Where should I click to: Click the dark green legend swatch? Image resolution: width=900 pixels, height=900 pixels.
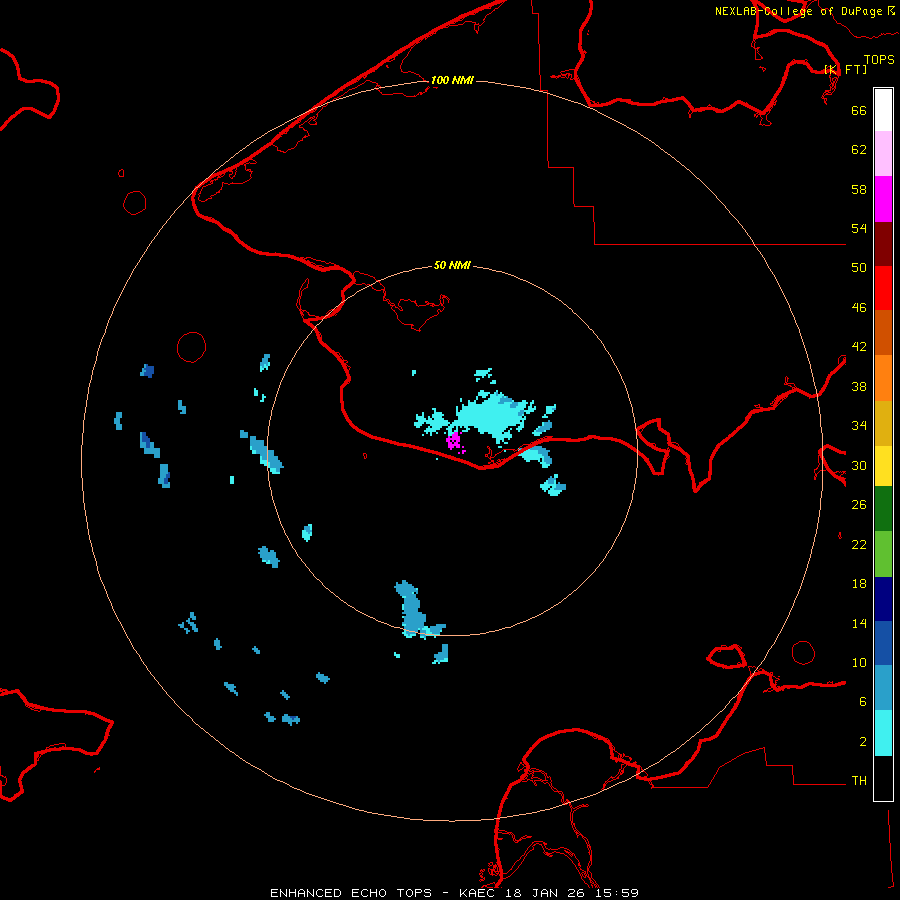883,509
